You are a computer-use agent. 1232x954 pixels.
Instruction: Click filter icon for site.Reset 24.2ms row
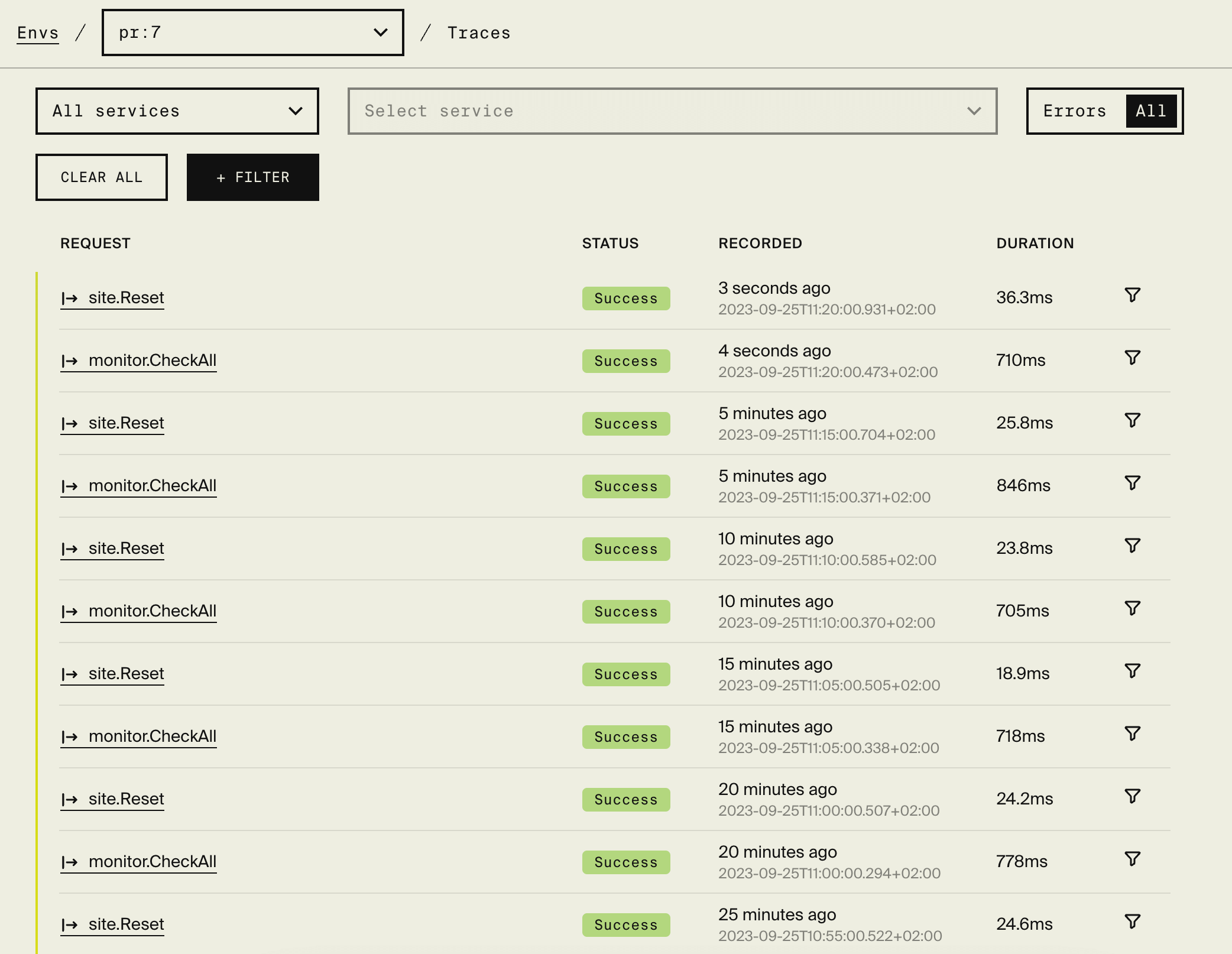[x=1132, y=796]
